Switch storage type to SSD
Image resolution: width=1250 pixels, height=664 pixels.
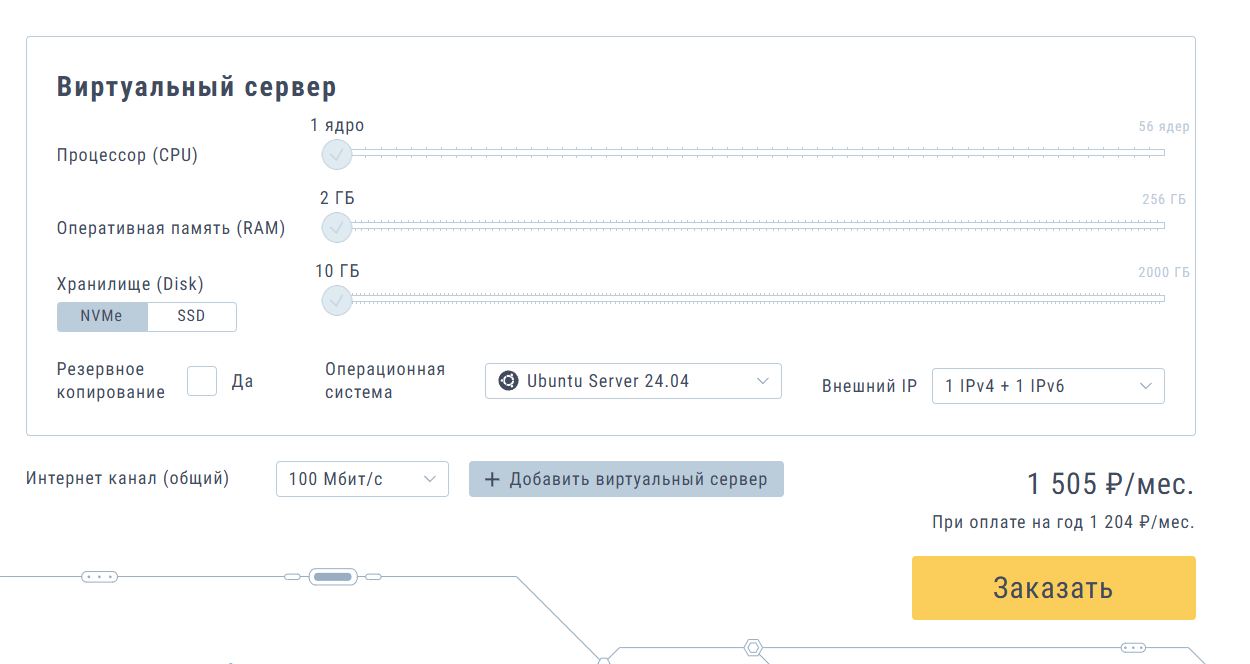pos(191,316)
